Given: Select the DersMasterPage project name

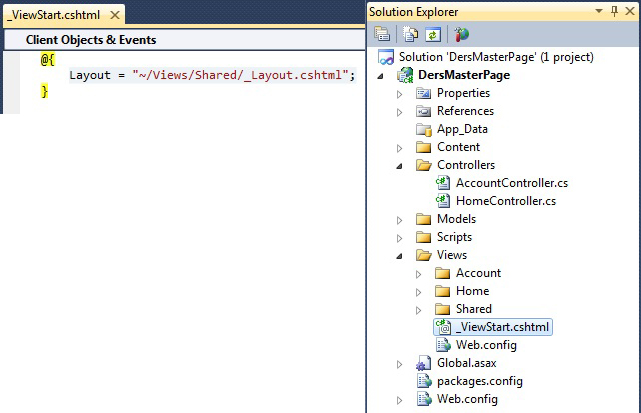Looking at the screenshot, I should [464, 75].
